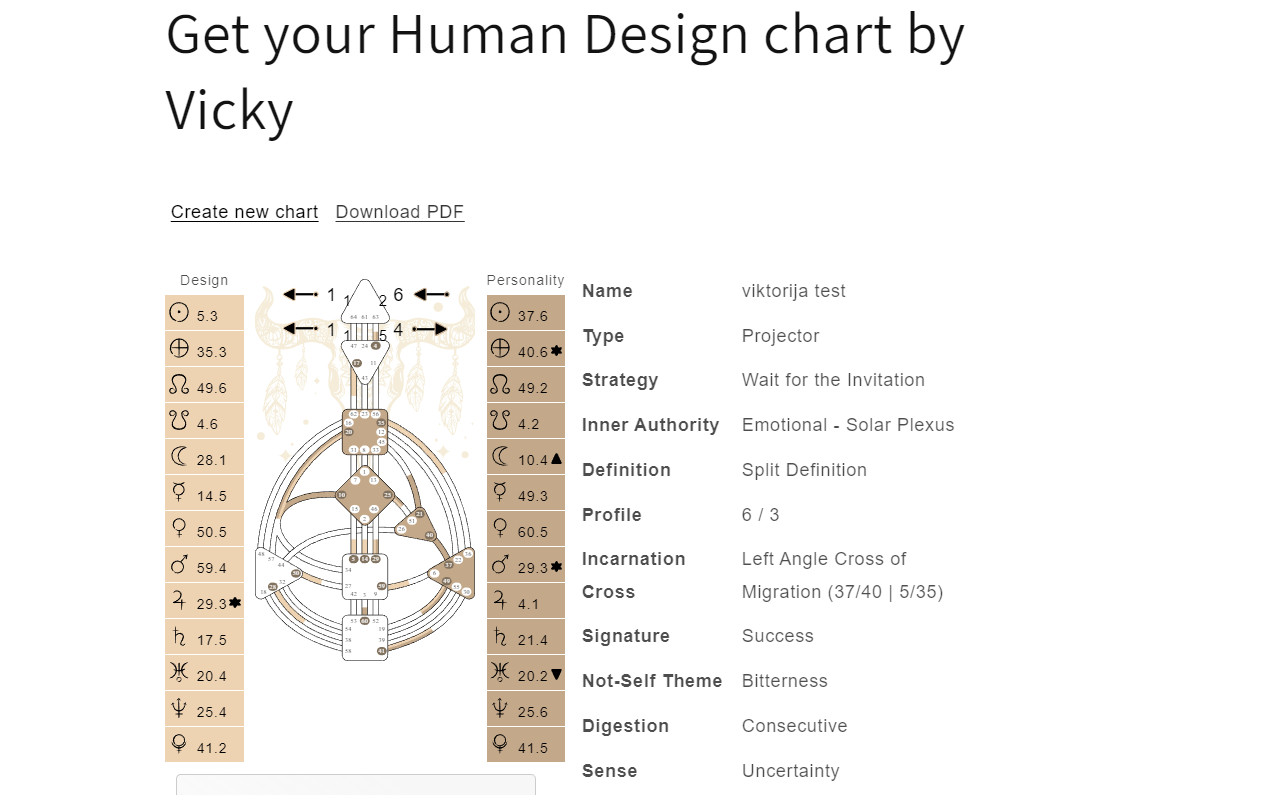This screenshot has width=1271, height=795.
Task: Click the Mars symbol next to 59.4
Action: click(x=179, y=564)
